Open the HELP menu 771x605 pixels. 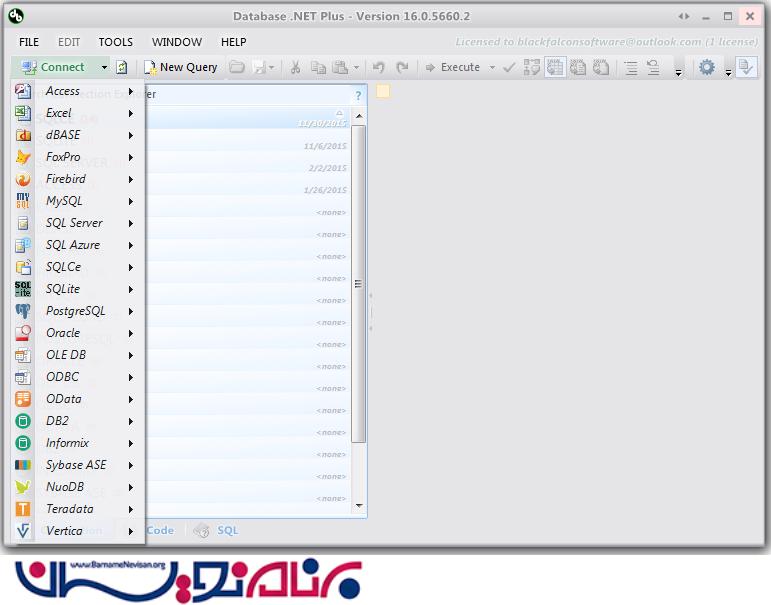click(234, 42)
